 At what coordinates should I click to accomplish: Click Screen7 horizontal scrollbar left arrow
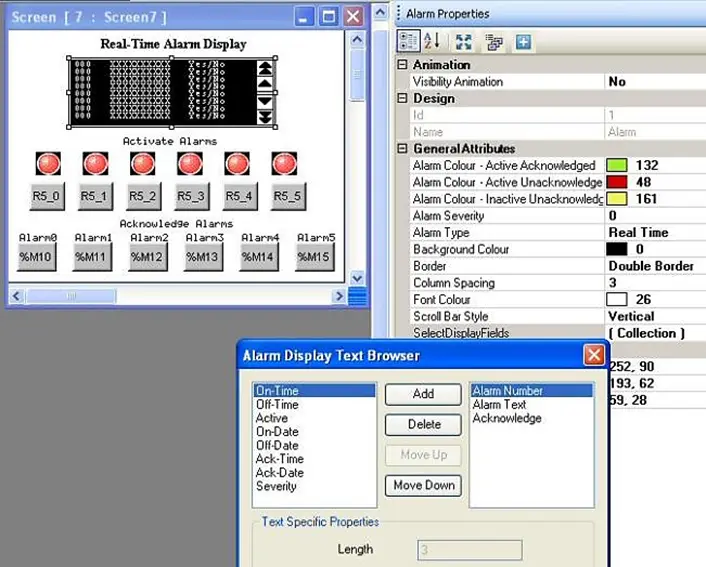tap(17, 296)
